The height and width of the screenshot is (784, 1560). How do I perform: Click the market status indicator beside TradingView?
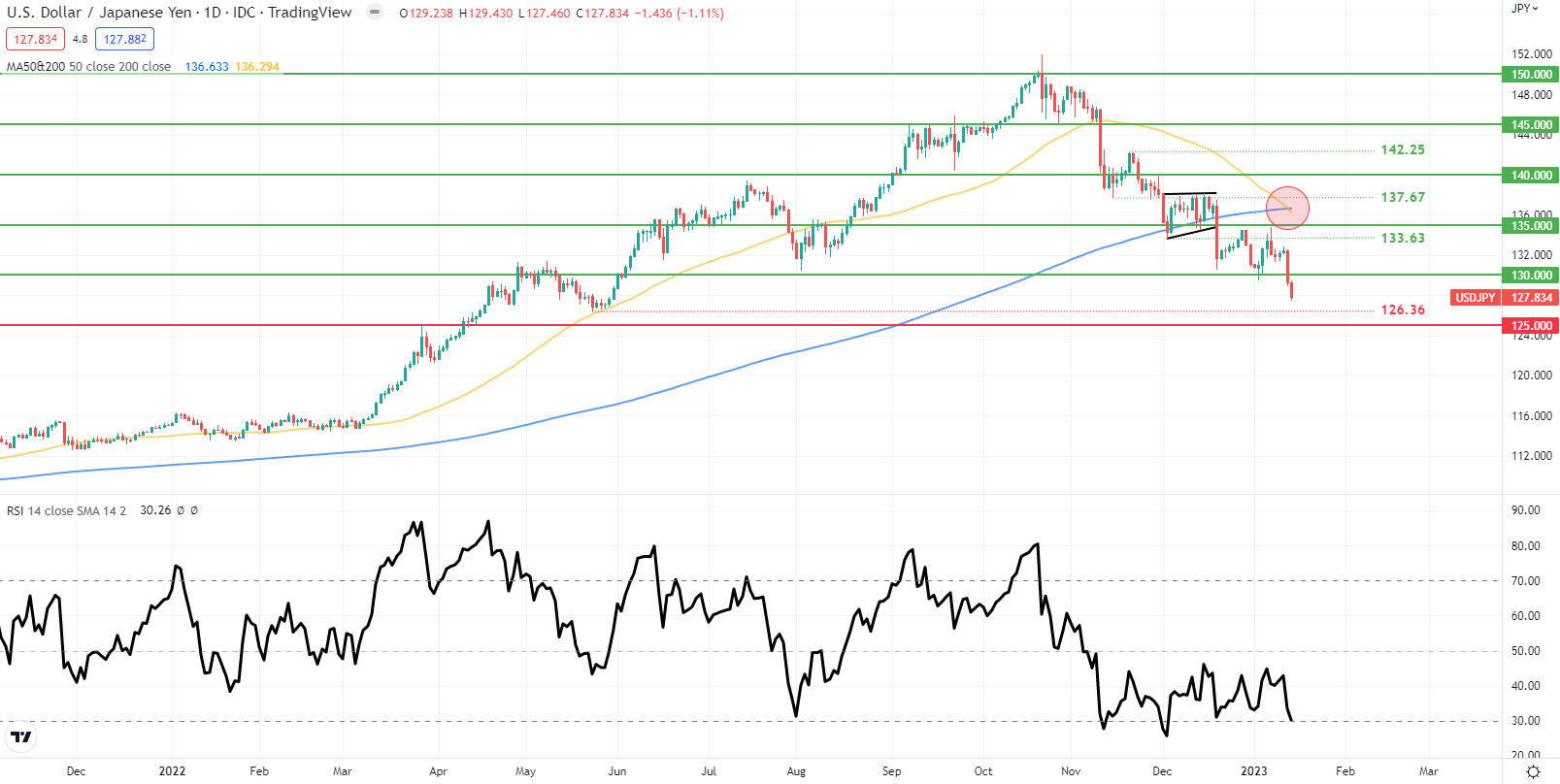375,13
